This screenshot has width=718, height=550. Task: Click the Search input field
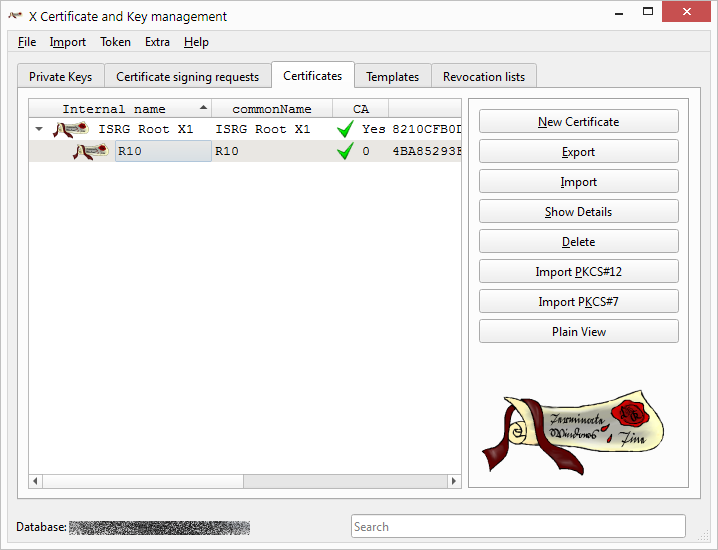pos(518,526)
